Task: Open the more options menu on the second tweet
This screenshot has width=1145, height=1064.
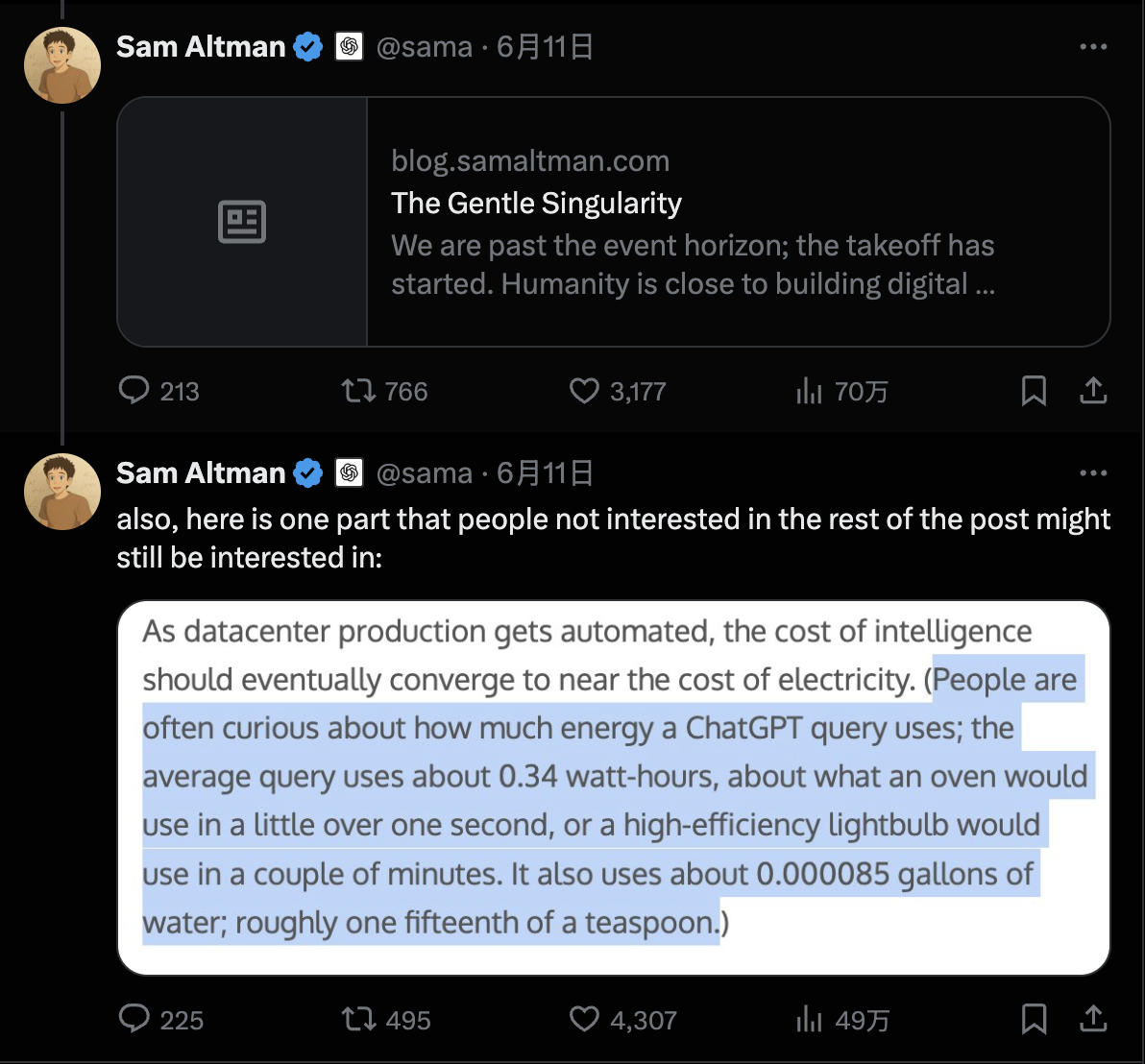Action: tap(1094, 472)
